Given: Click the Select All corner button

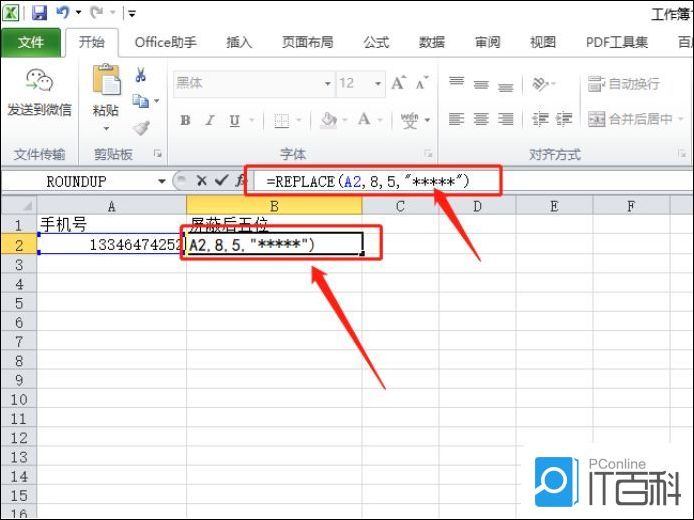Looking at the screenshot, I should 19,206.
